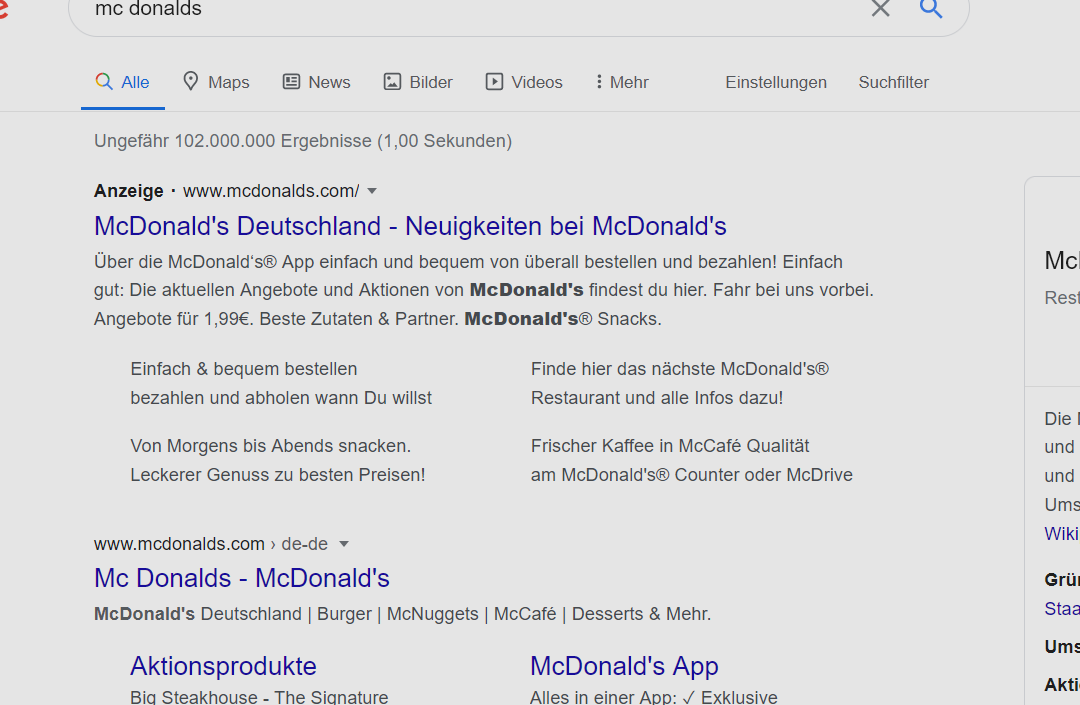Click the text "Von Morgens bis Abends snacken."
Viewport: 1080px width, 705px height.
click(x=271, y=446)
